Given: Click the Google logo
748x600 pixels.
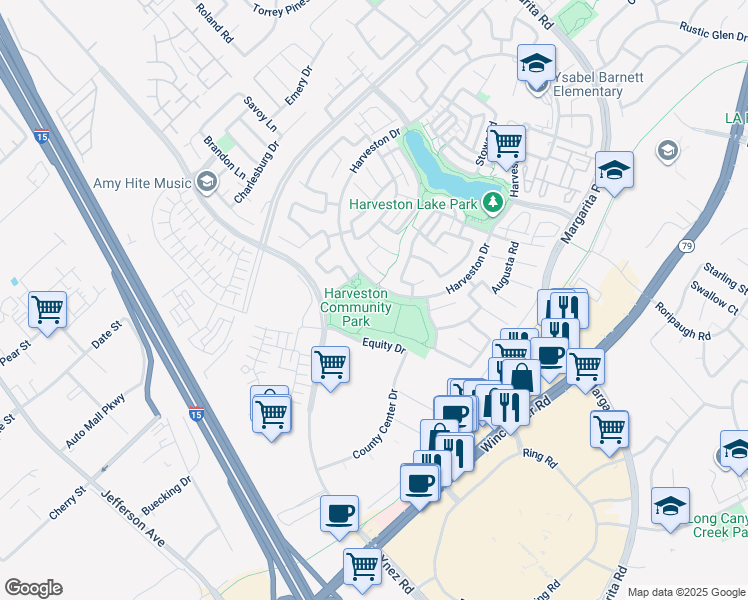Looking at the screenshot, I should coord(33,588).
